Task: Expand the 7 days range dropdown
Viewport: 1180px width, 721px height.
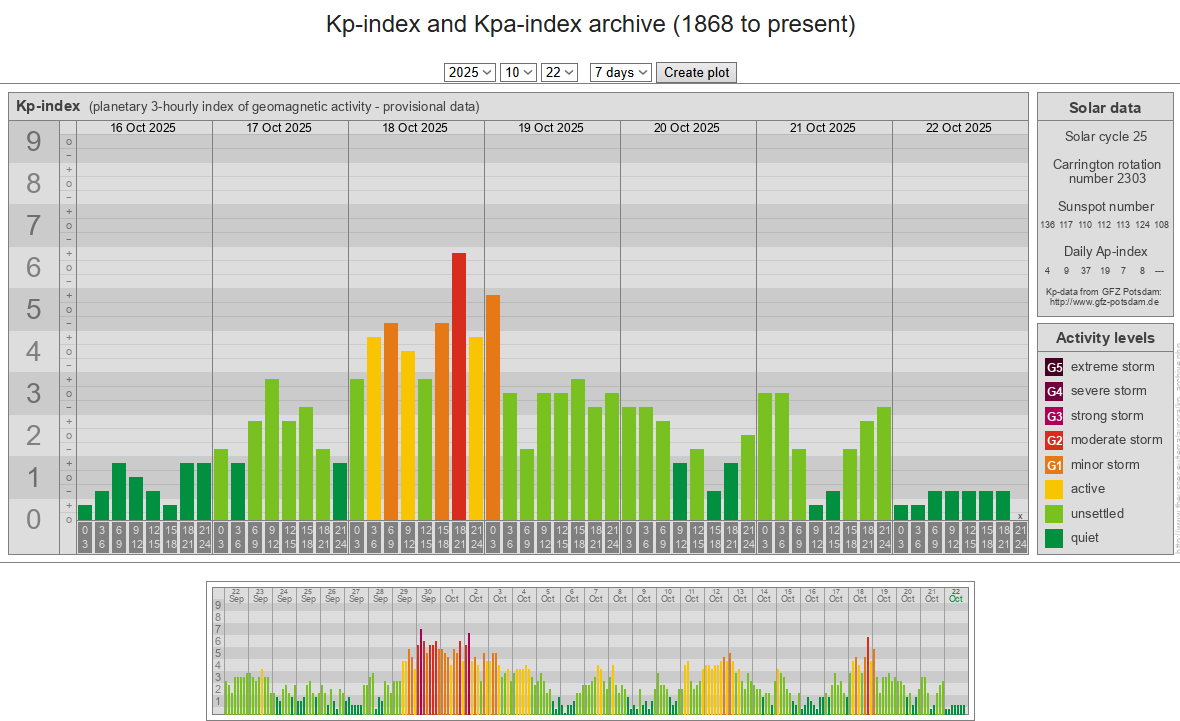Action: [x=620, y=72]
